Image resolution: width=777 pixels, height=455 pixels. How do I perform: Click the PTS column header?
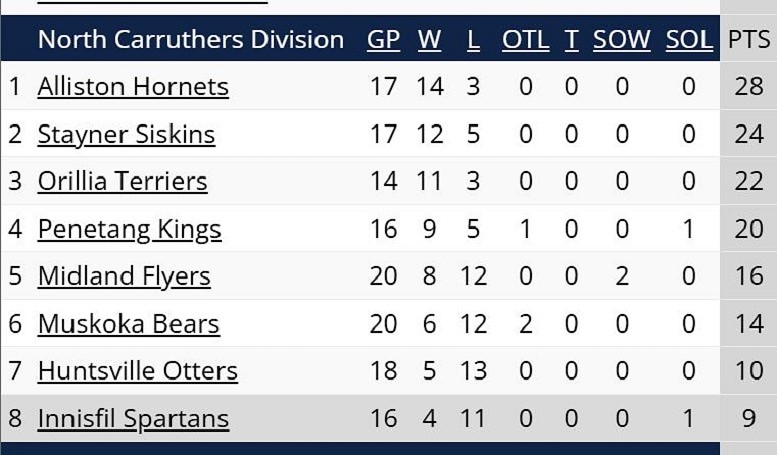(x=749, y=40)
